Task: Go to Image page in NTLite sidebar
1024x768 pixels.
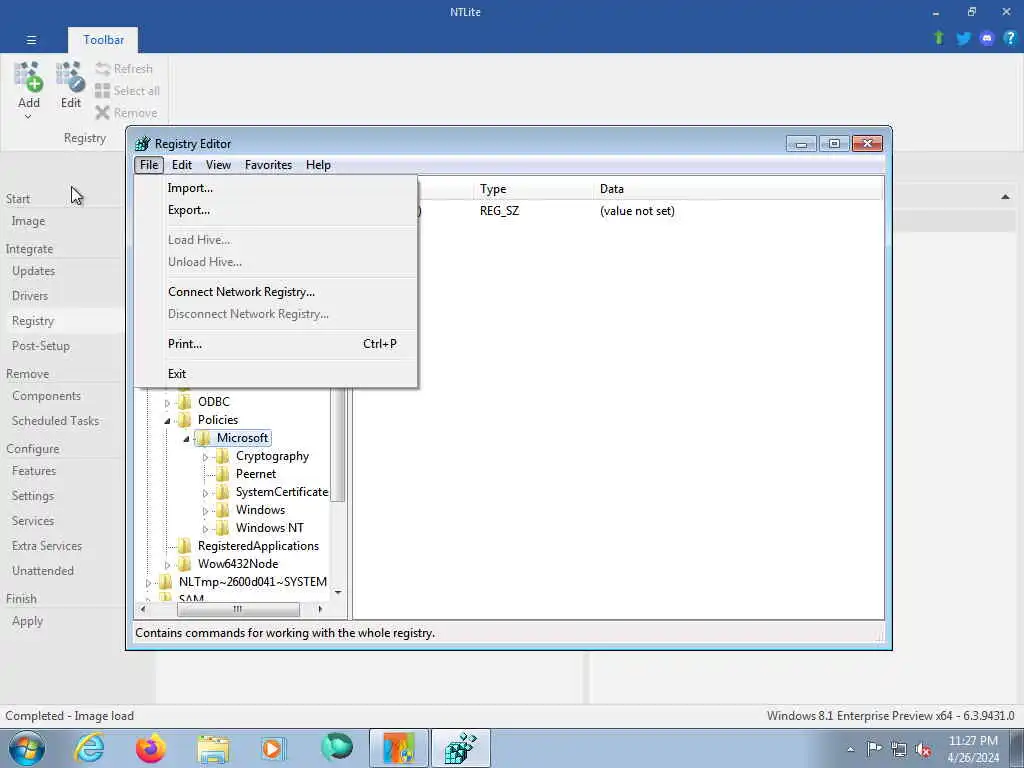Action: (28, 221)
